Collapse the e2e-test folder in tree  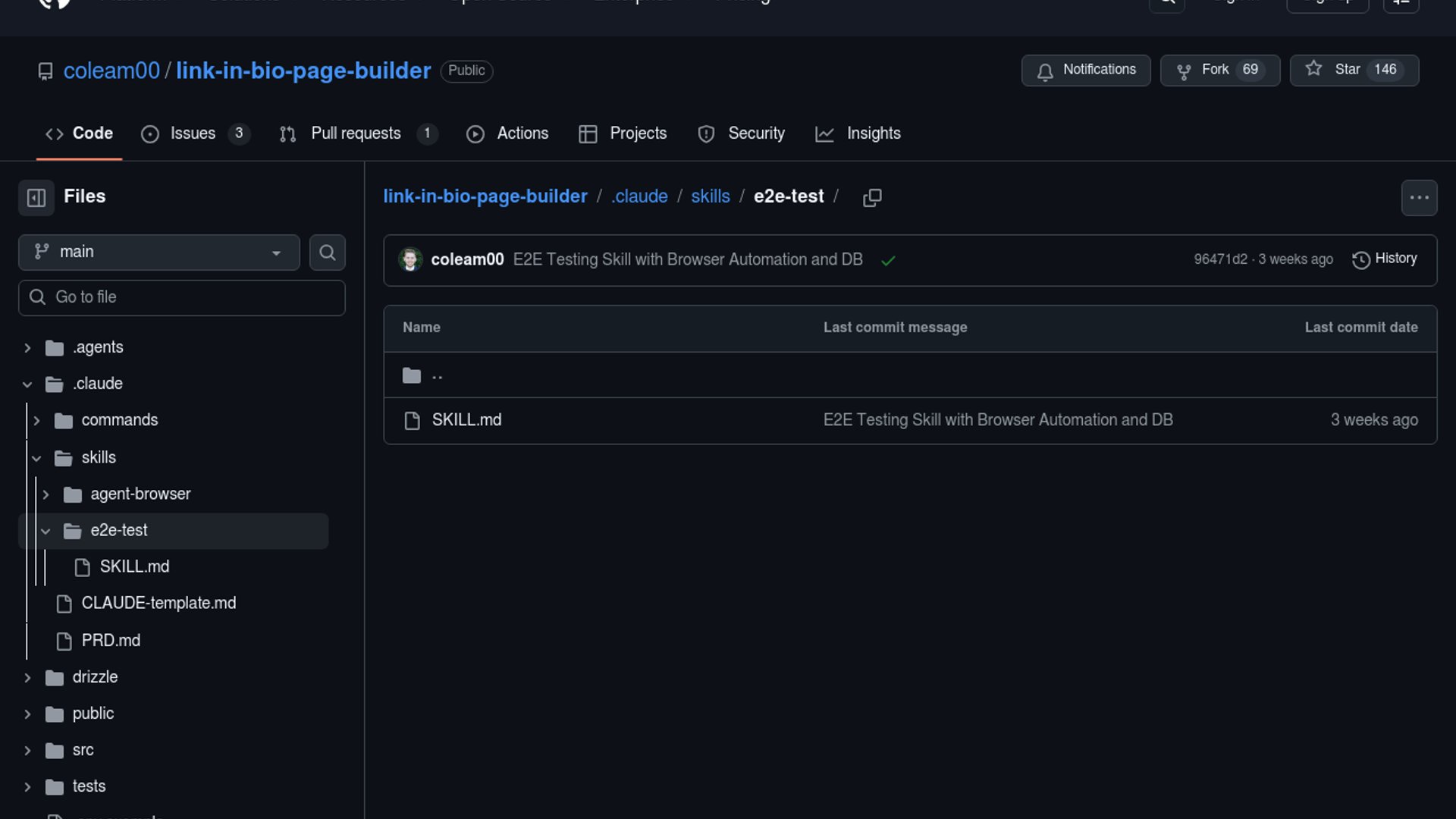coord(45,532)
